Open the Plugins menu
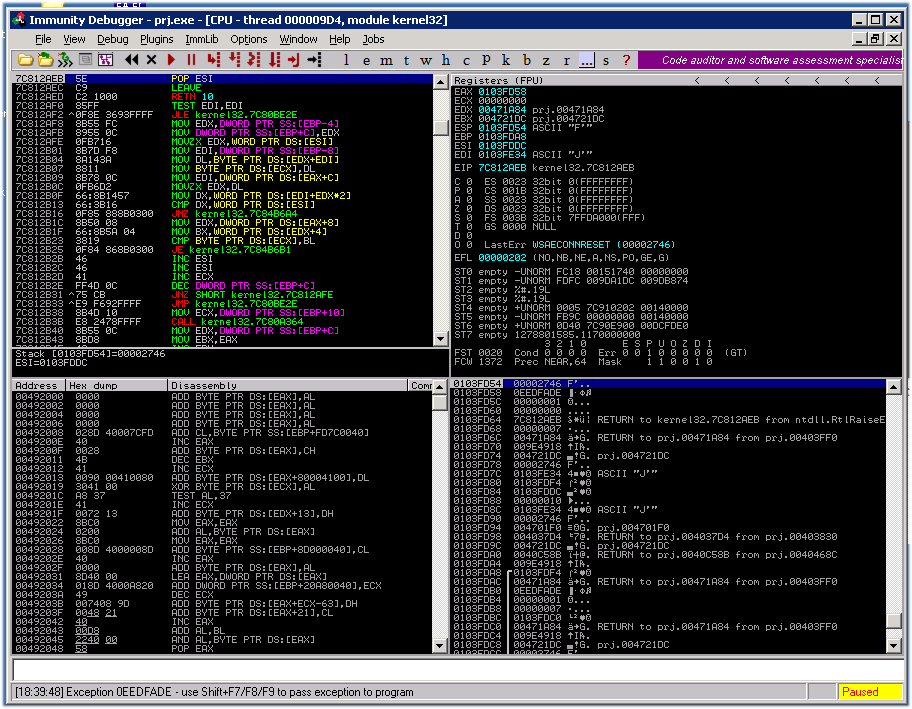The image size is (912, 709). (156, 39)
